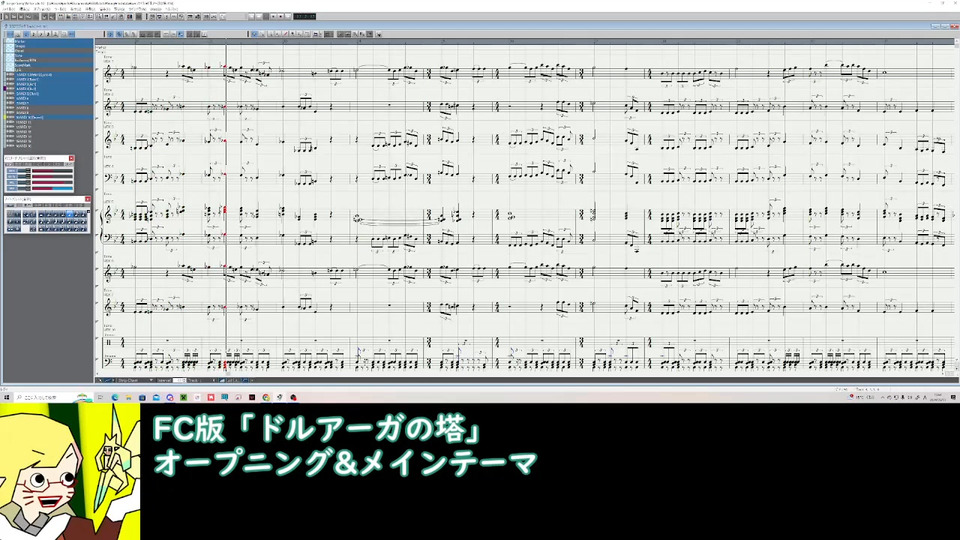
Task: Toggle the box beside the Tempo track
Action: point(10,47)
